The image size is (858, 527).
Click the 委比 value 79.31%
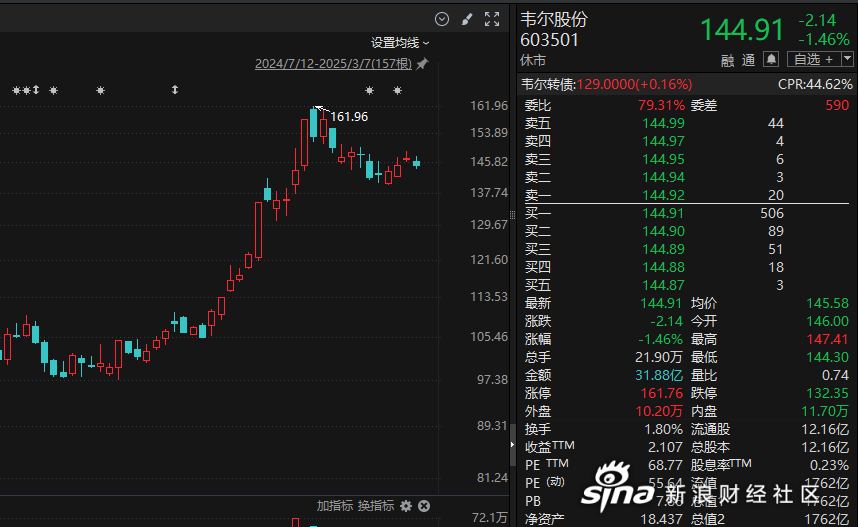(x=662, y=105)
